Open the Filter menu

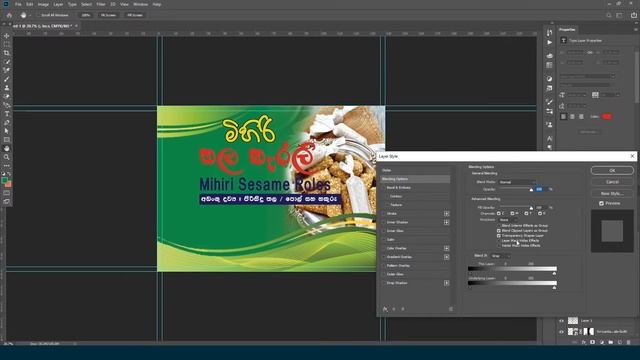pyautogui.click(x=101, y=4)
